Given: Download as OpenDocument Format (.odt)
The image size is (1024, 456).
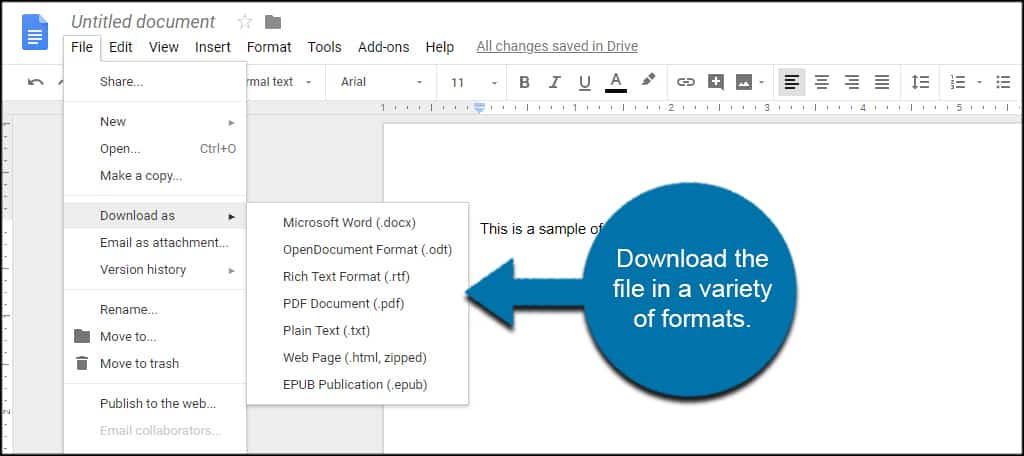Looking at the screenshot, I should click(x=358, y=250).
